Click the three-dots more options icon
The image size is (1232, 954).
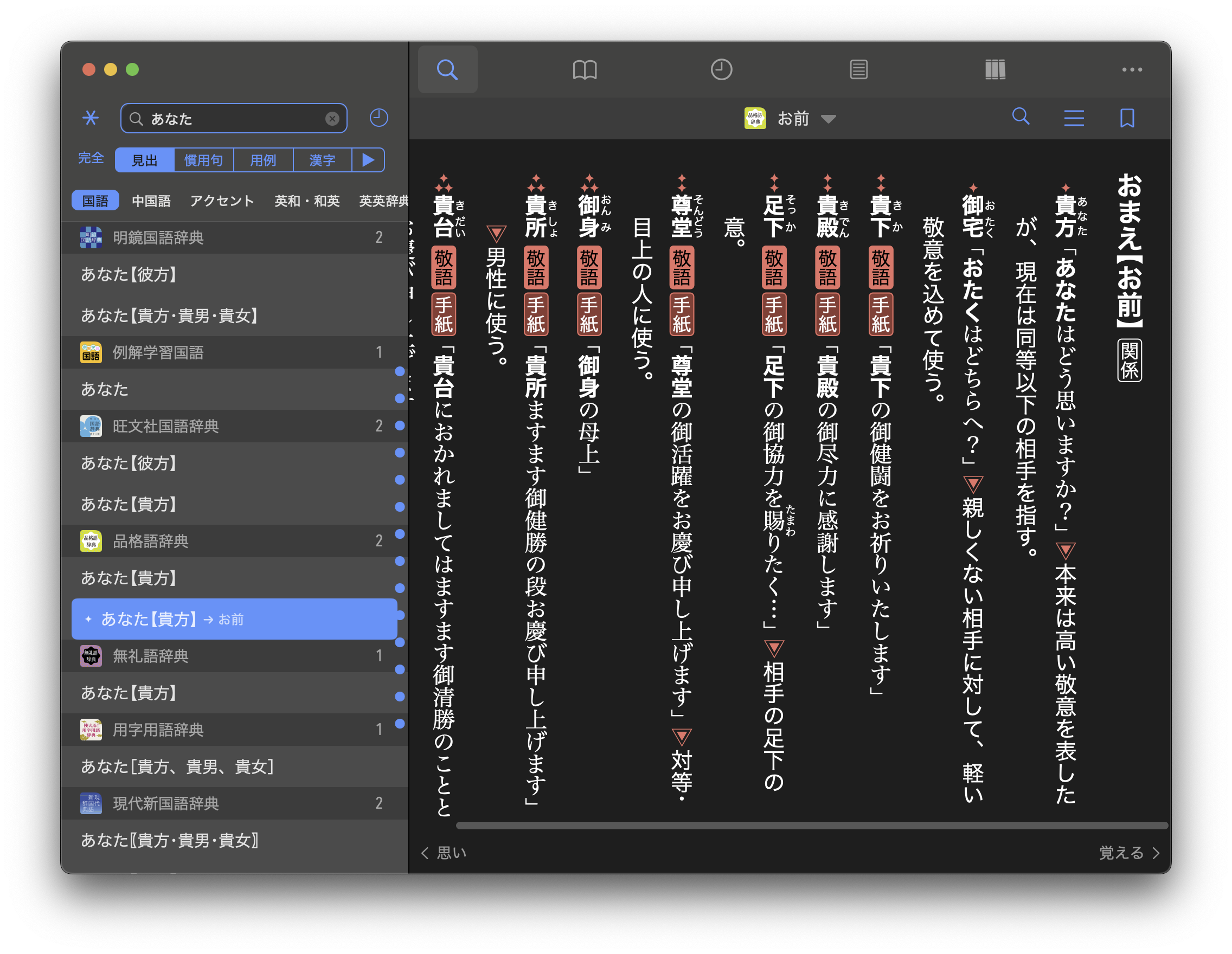(x=1132, y=70)
